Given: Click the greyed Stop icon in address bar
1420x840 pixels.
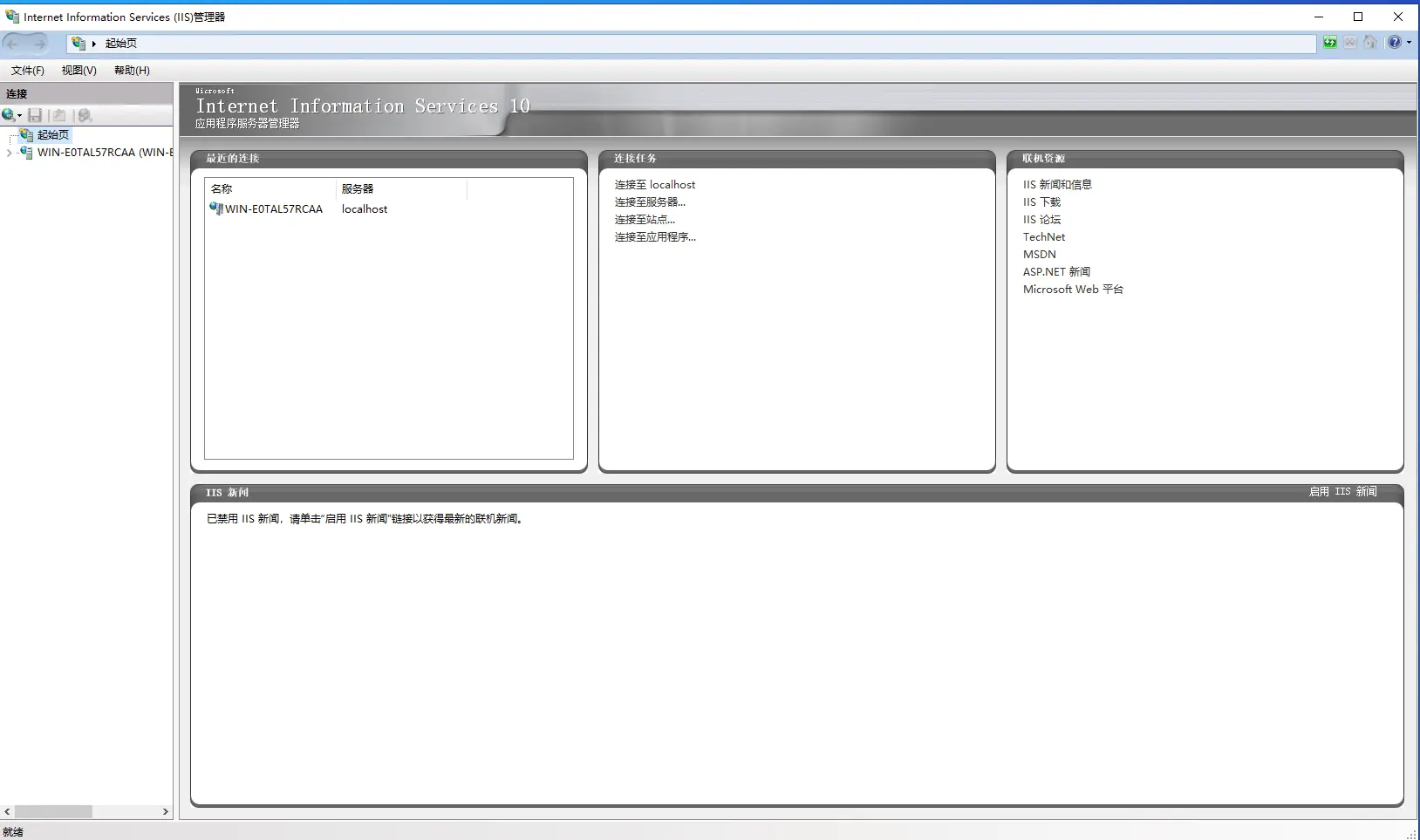Looking at the screenshot, I should click(1350, 42).
